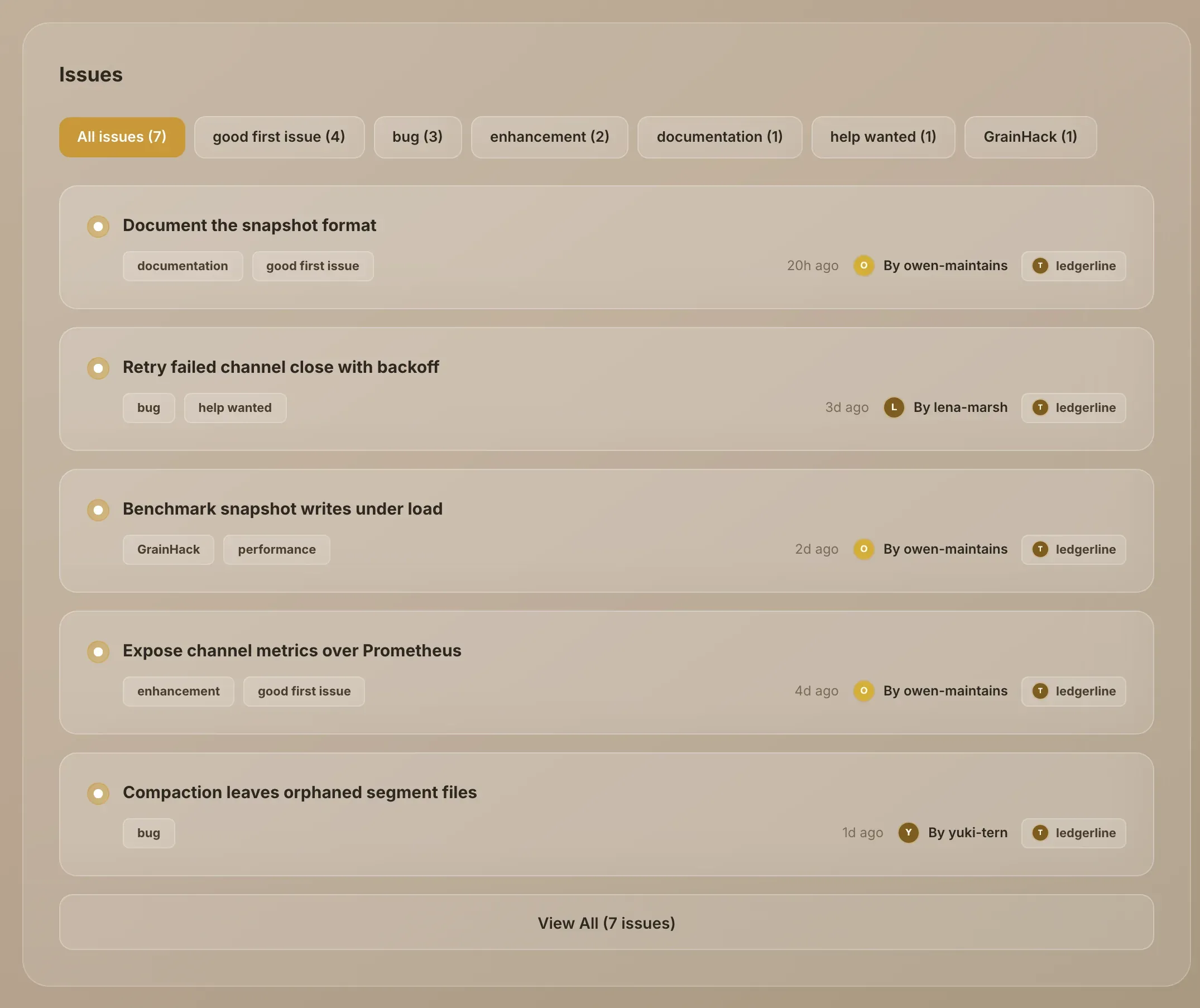This screenshot has height=1008, width=1200.
Task: Click the help wanted label tag
Action: [235, 407]
